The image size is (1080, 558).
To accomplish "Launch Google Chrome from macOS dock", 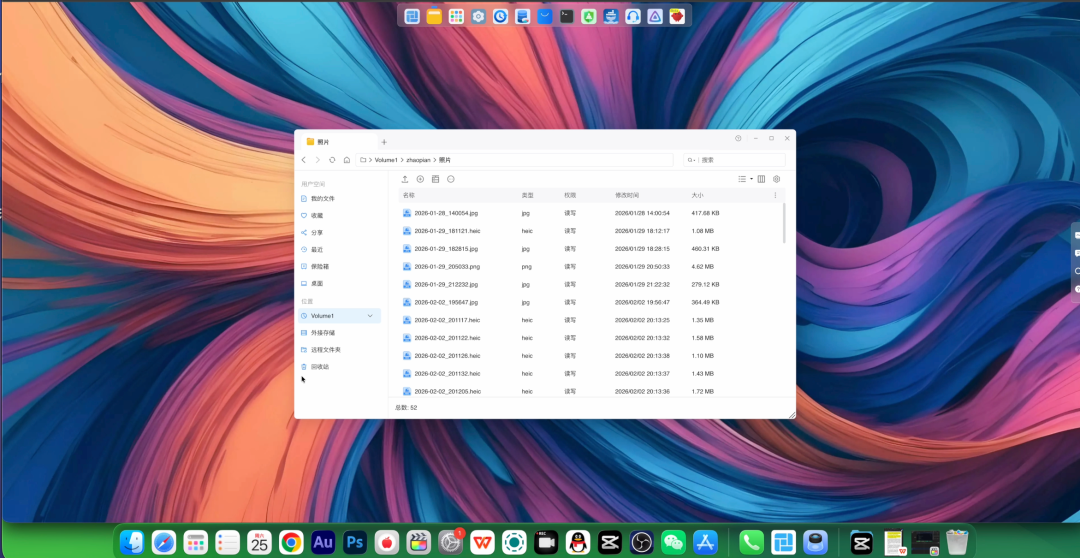I will pyautogui.click(x=291, y=542).
